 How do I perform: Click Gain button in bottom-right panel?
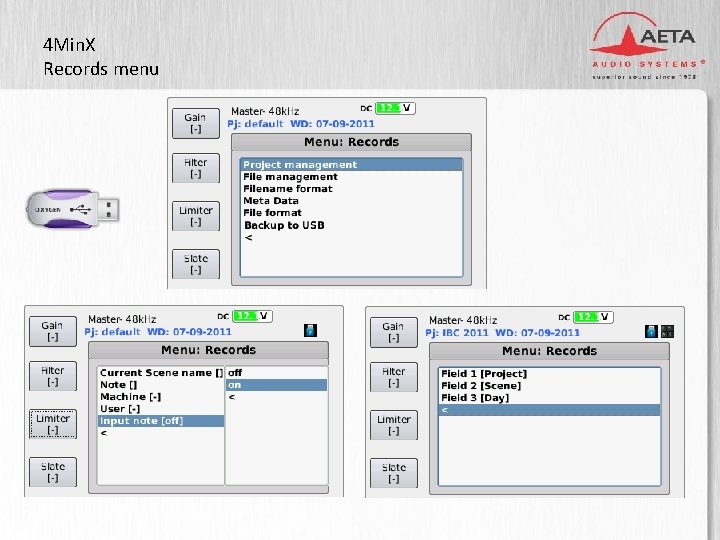[394, 332]
